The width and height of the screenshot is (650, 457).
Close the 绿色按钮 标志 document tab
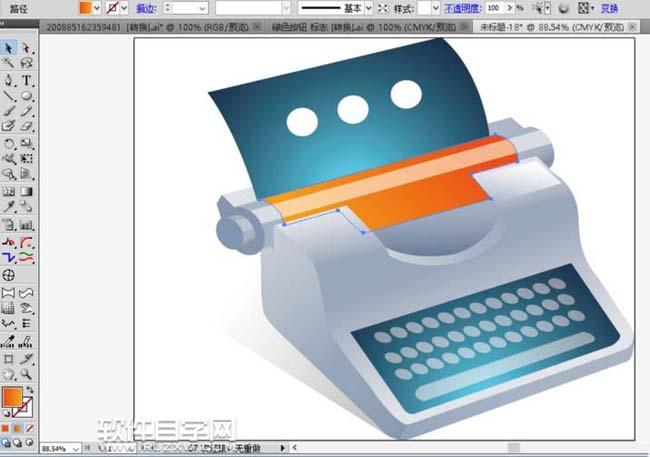tap(464, 27)
